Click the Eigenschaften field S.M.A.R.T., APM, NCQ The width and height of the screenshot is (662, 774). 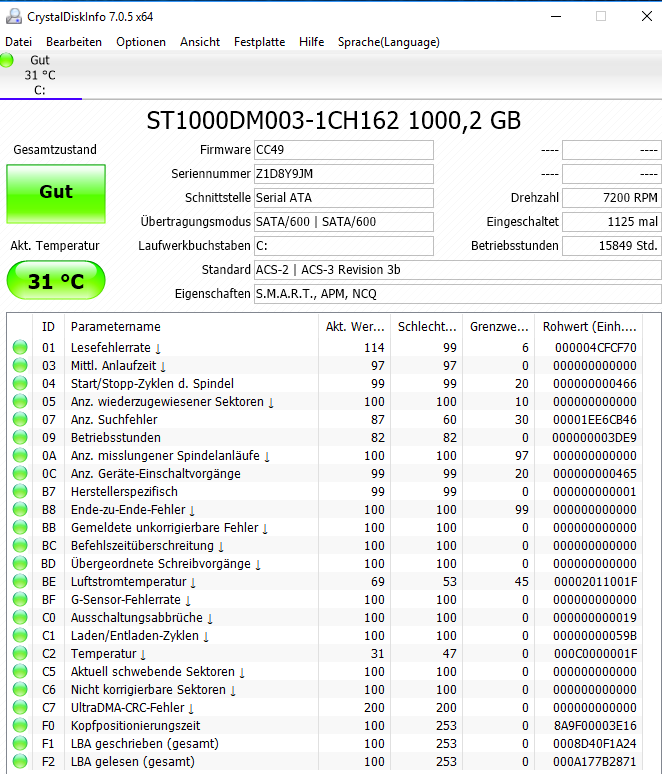coord(458,294)
